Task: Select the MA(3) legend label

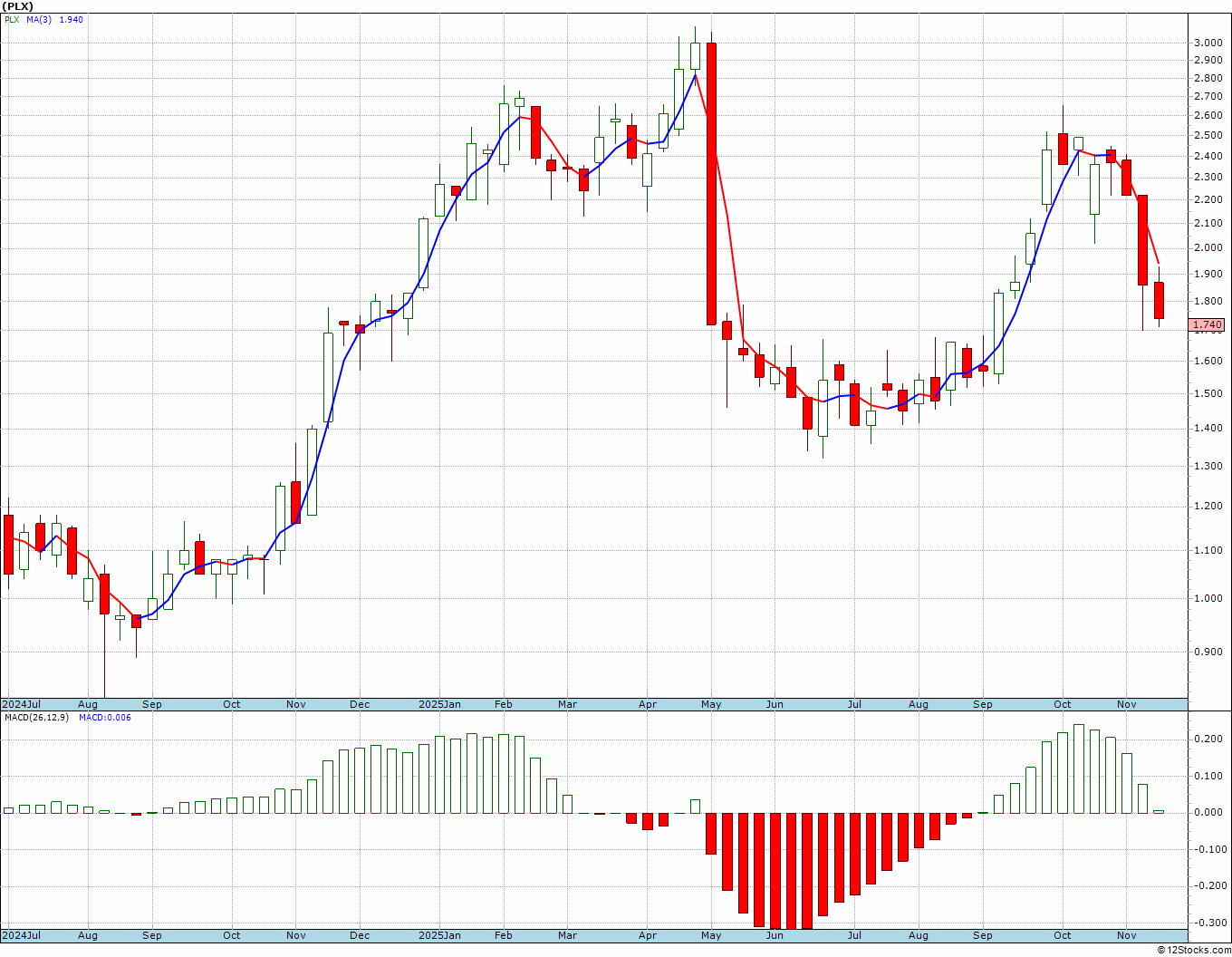Action: (x=39, y=20)
